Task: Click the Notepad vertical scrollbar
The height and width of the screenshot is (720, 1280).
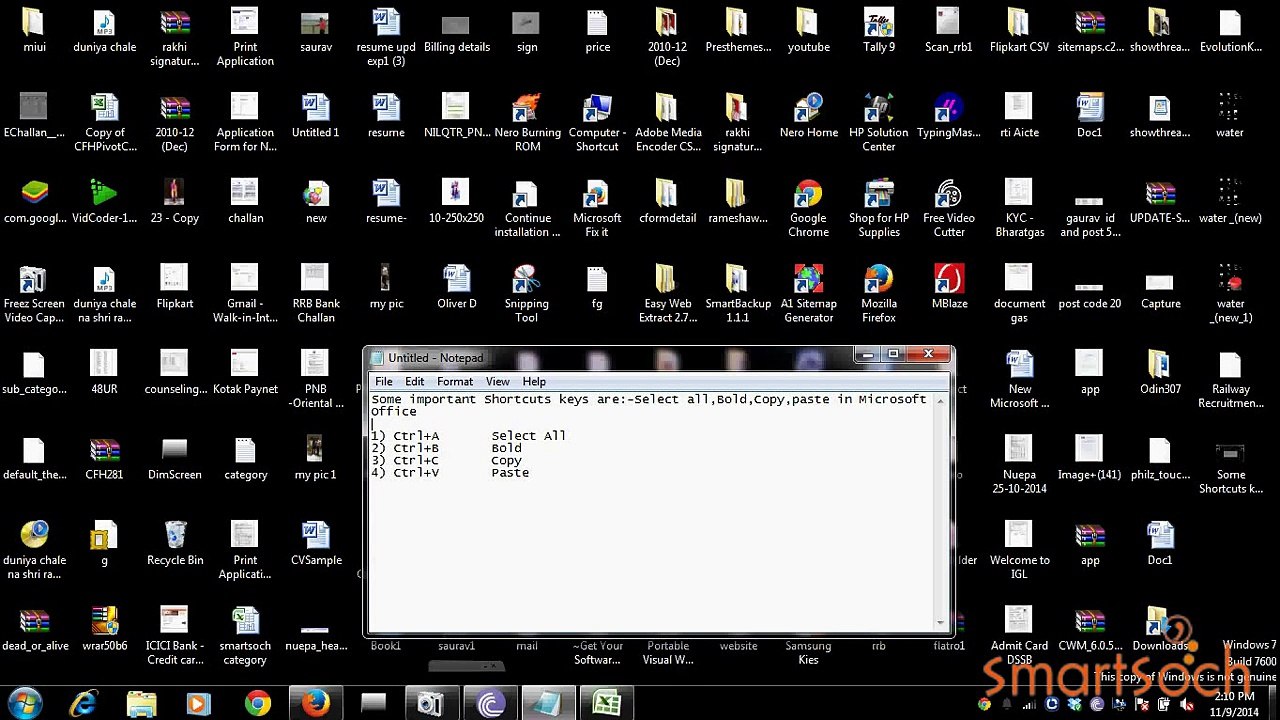Action: click(x=941, y=512)
